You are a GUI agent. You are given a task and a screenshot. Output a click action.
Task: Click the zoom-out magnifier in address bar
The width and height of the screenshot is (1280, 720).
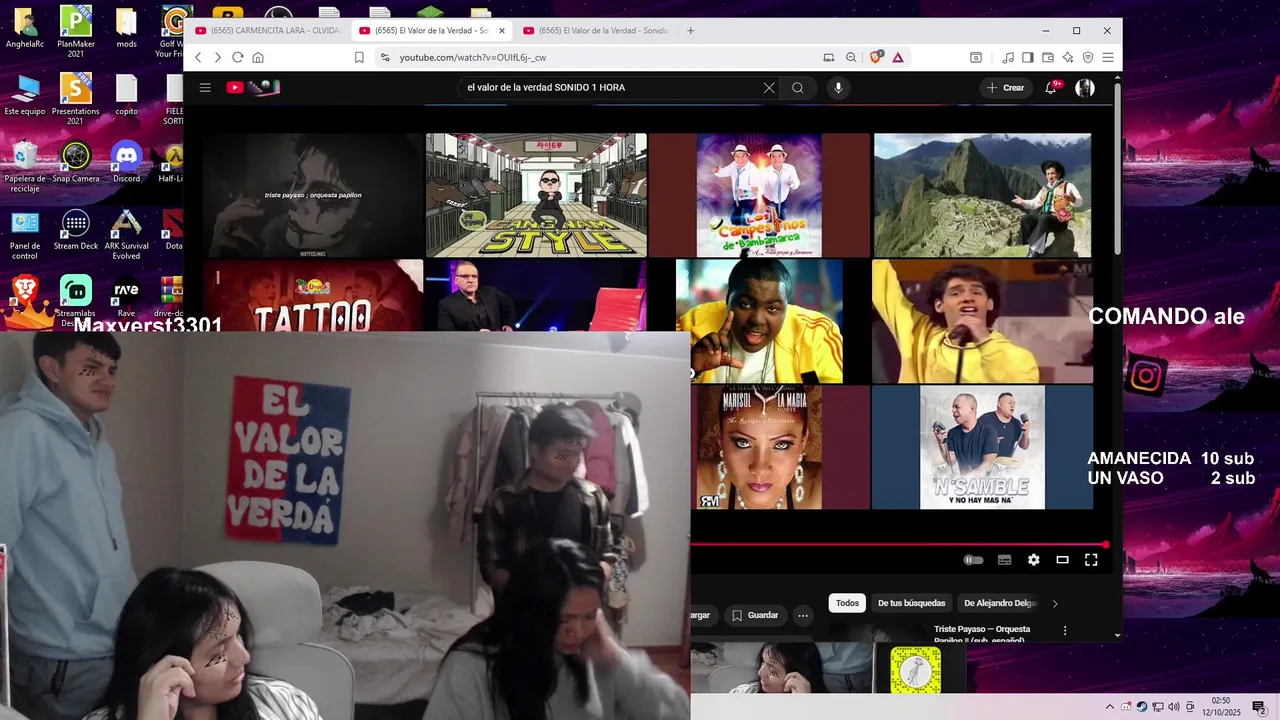pos(851,58)
